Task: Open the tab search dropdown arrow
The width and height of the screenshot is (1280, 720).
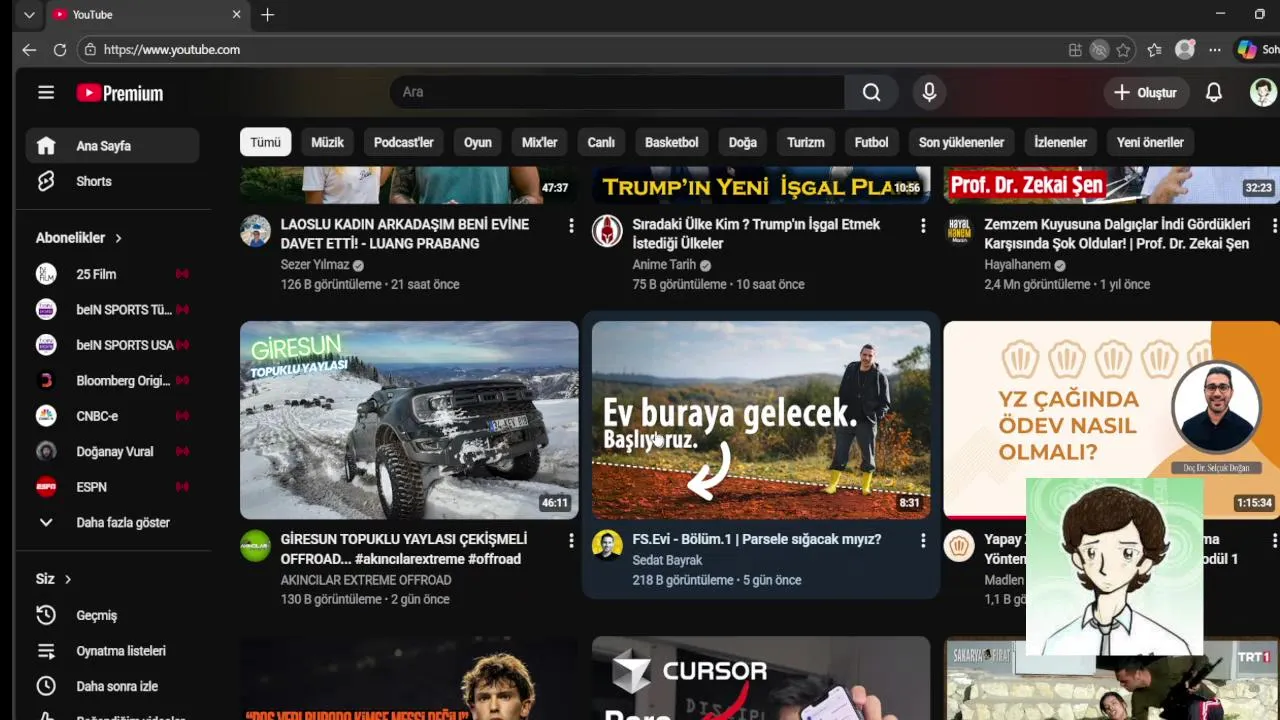Action: tap(29, 15)
